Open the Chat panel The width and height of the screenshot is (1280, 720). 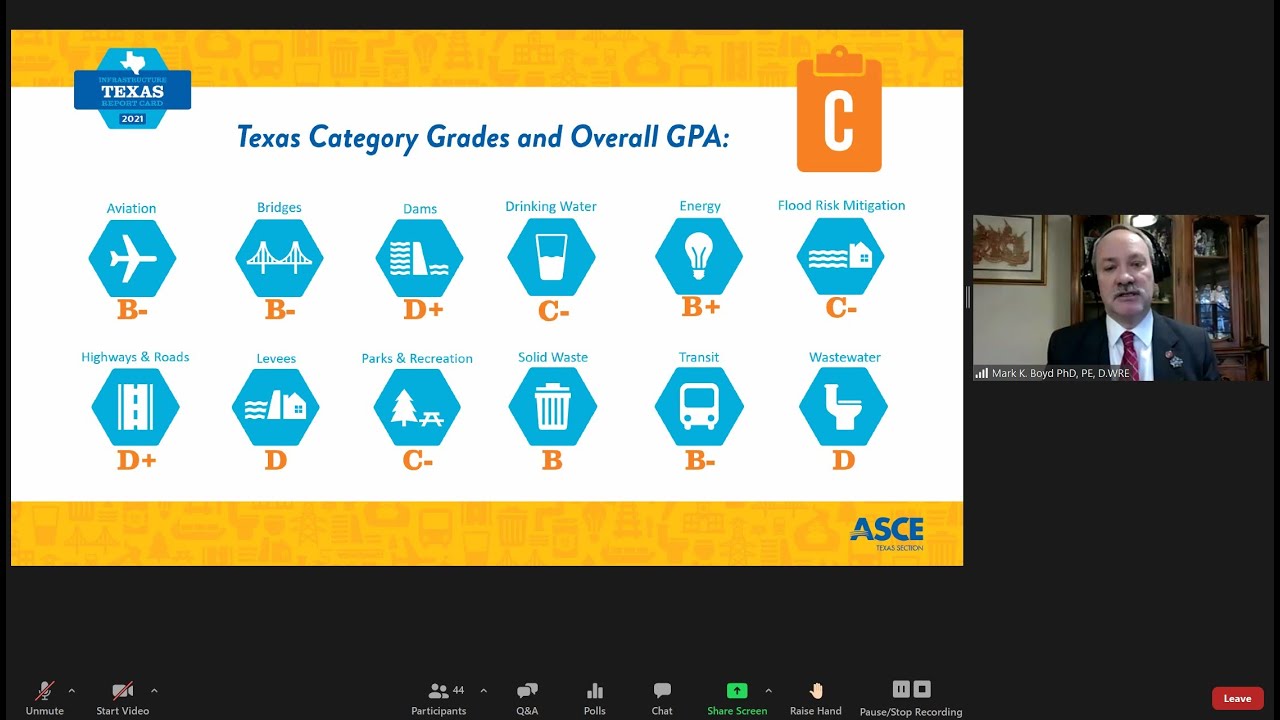point(662,697)
